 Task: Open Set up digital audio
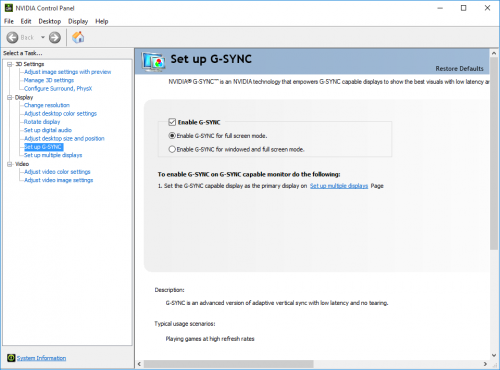coord(48,130)
